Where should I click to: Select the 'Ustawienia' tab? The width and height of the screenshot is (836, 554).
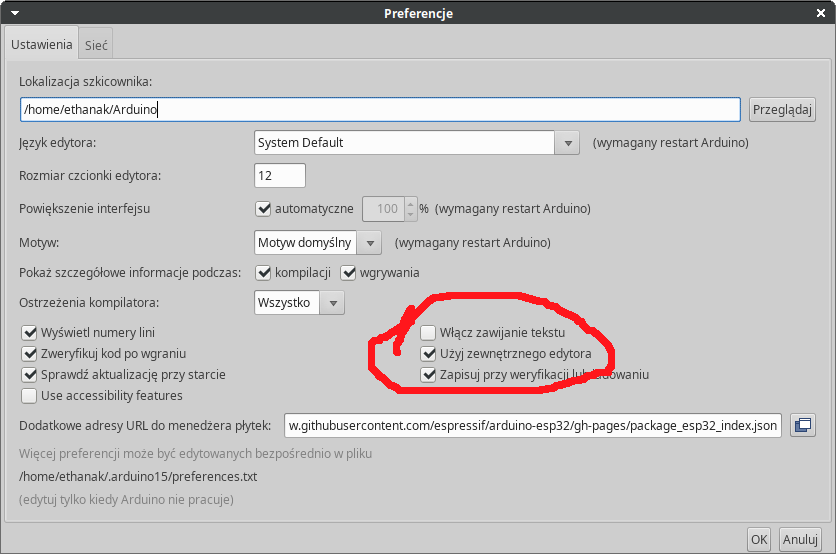(x=42, y=45)
